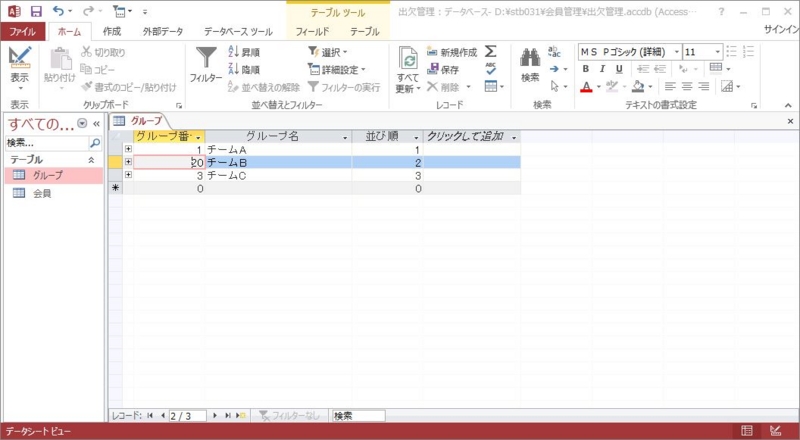The image size is (800, 440).
Task: Open the font name dropdown
Action: [677, 52]
